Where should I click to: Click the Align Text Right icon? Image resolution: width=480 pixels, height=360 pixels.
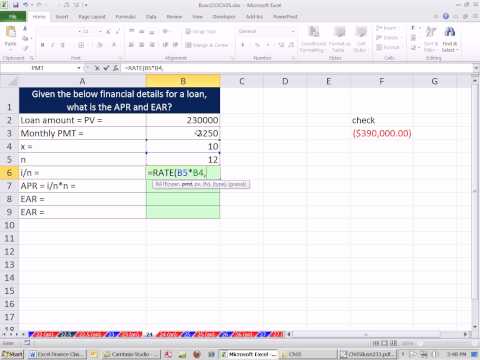(x=152, y=45)
